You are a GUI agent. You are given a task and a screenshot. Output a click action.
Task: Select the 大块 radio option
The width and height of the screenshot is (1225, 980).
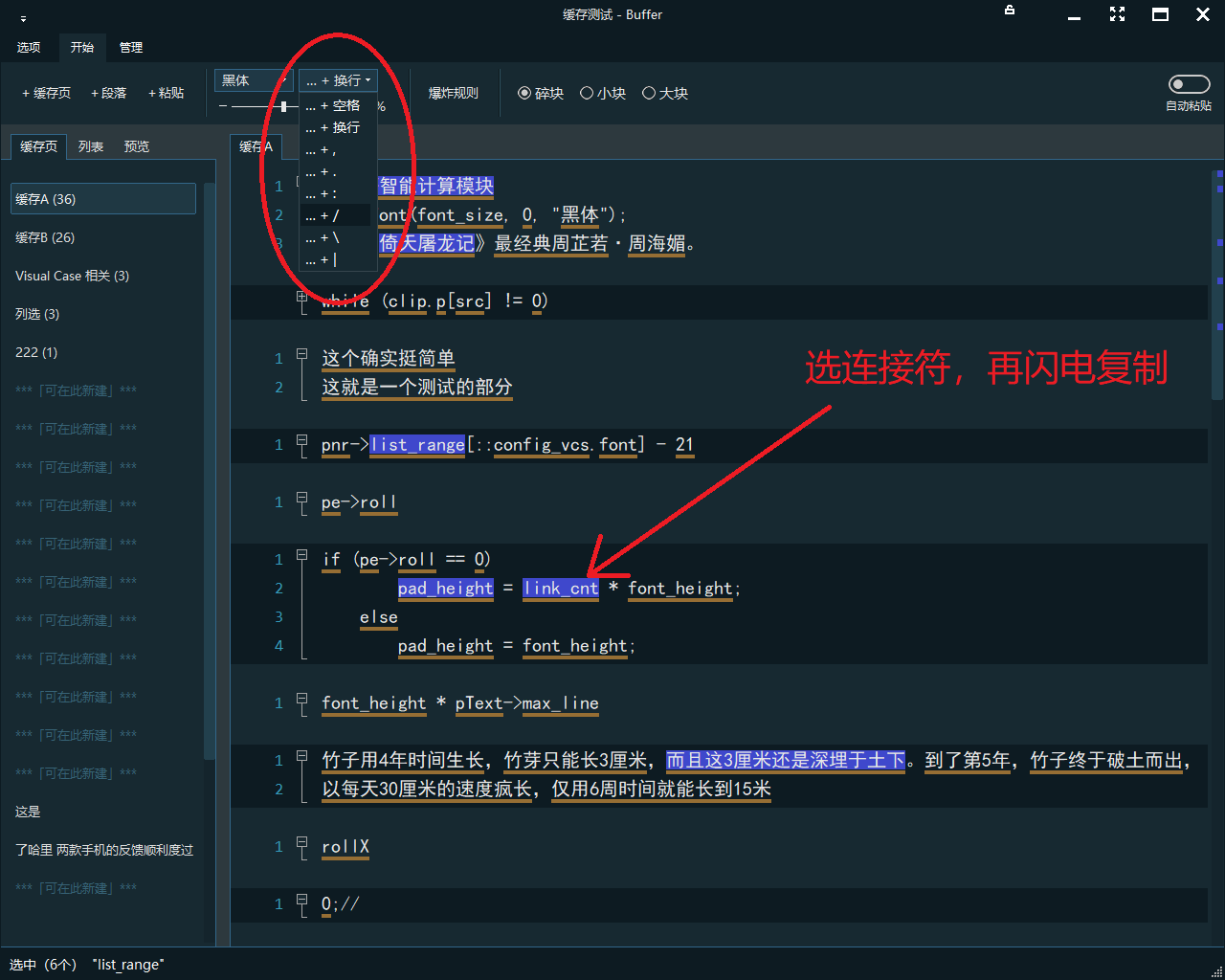(x=649, y=93)
